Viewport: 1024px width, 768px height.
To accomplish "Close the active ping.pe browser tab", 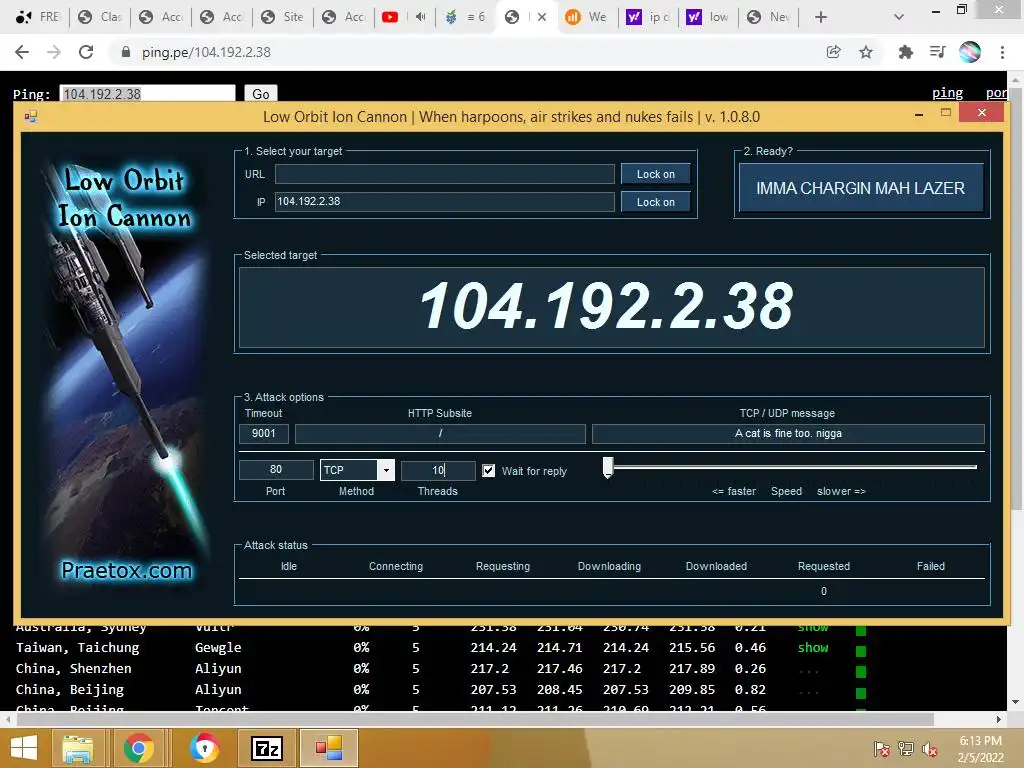I will coord(541,17).
